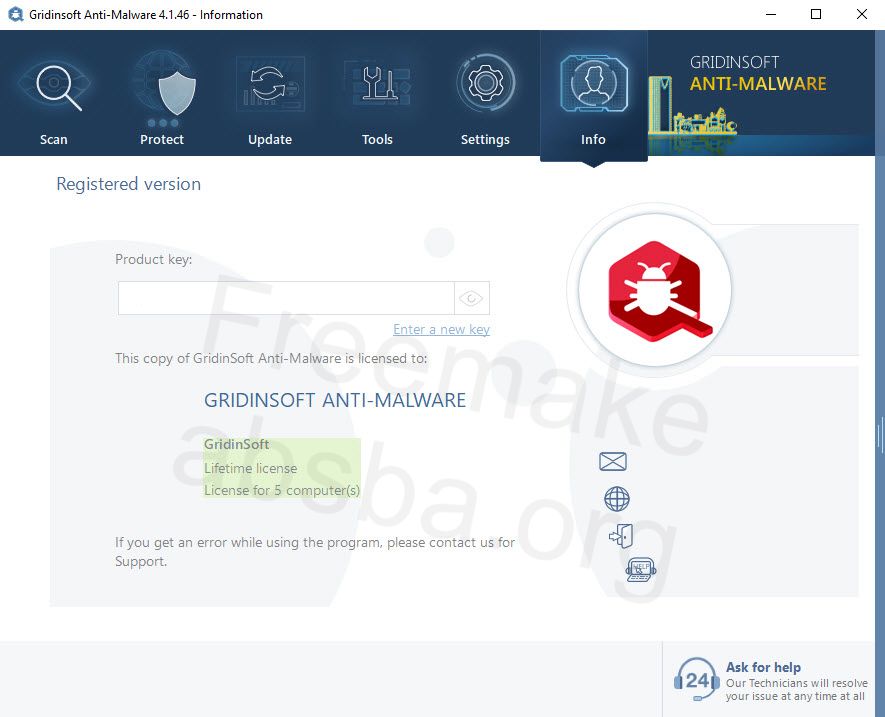
Task: Follow the 'Enter a new key' link
Action: pos(441,329)
